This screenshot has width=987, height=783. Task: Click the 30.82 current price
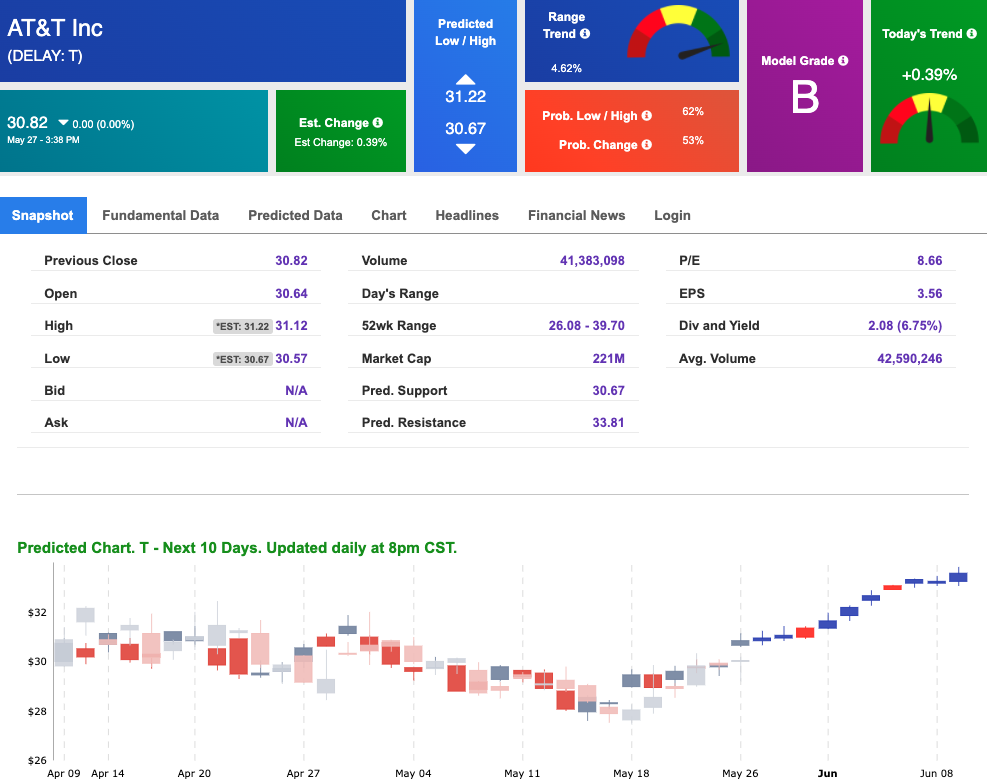(27, 123)
